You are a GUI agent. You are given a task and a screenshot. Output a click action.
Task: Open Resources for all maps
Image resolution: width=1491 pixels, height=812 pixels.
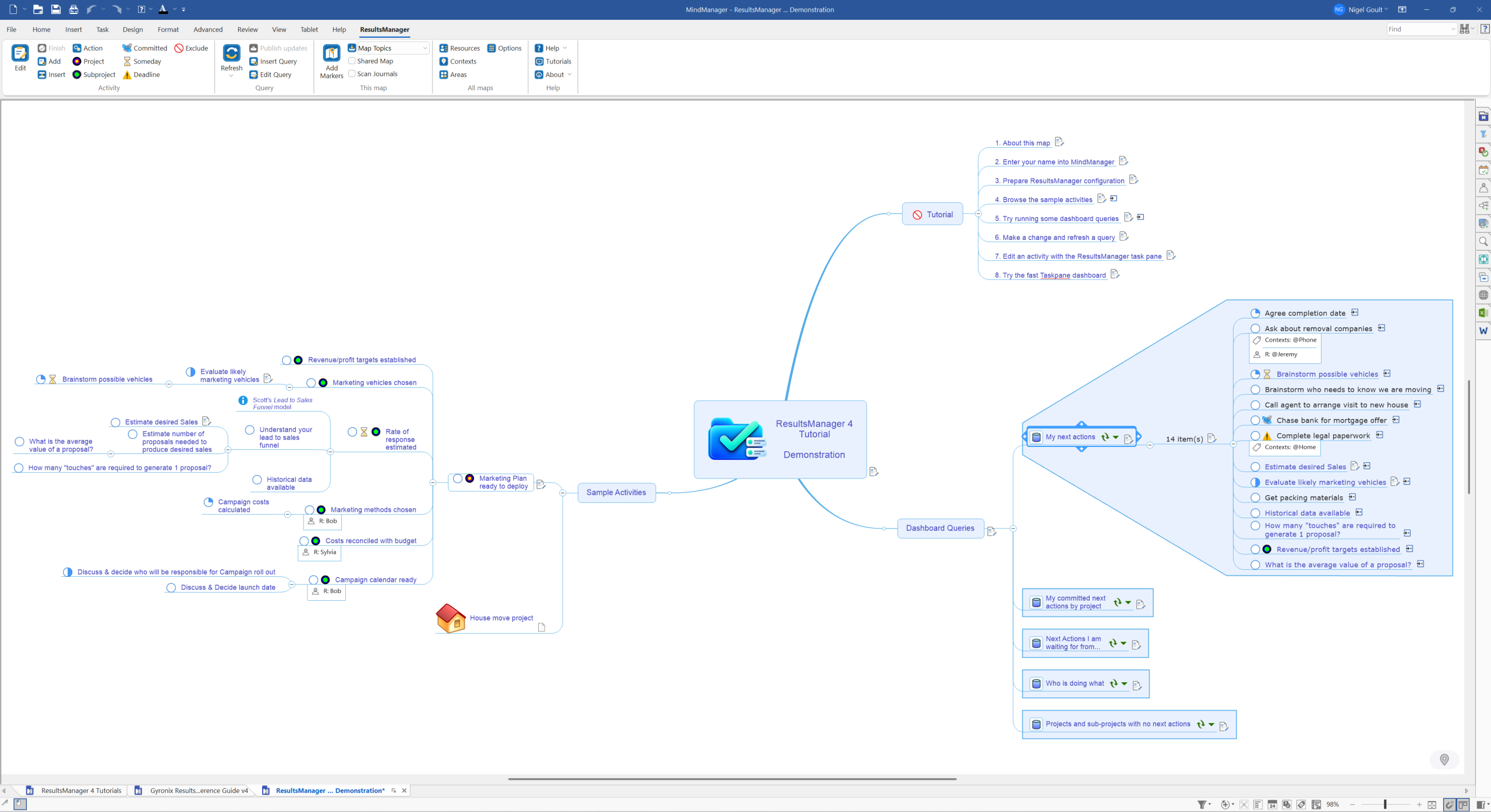[x=460, y=48]
